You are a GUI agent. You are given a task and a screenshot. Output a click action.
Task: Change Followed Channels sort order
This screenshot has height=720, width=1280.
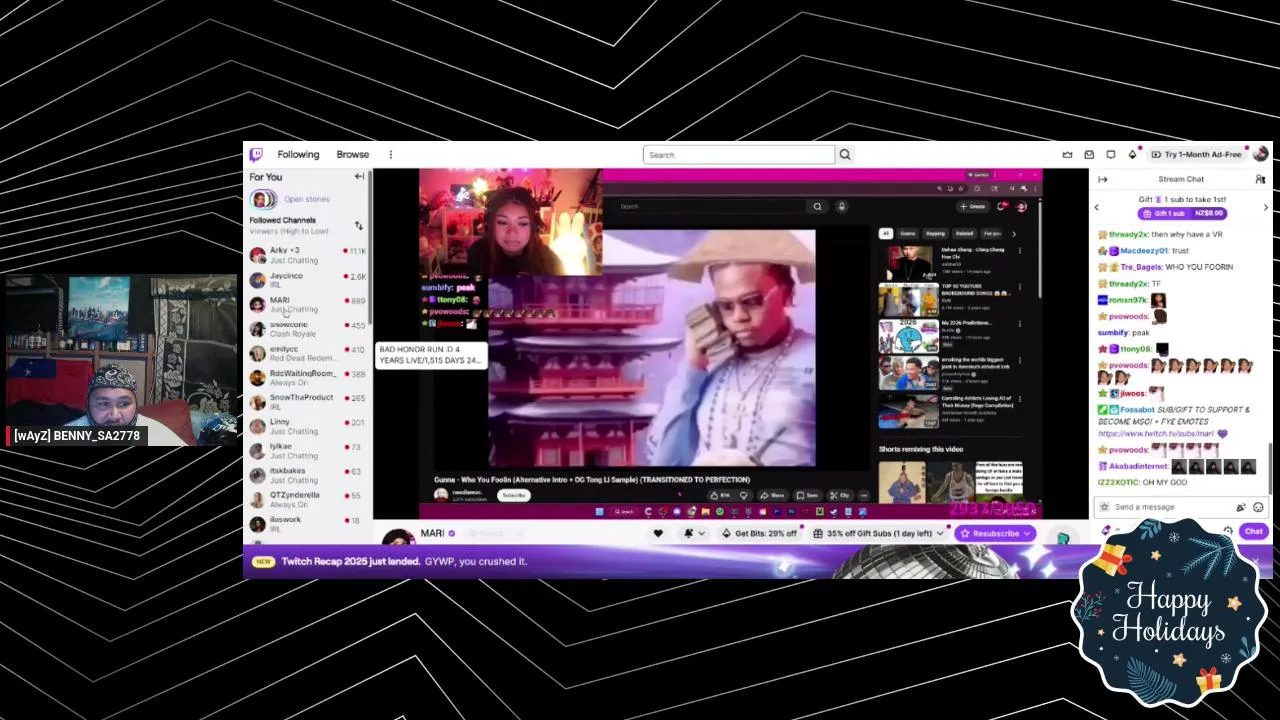coord(359,225)
